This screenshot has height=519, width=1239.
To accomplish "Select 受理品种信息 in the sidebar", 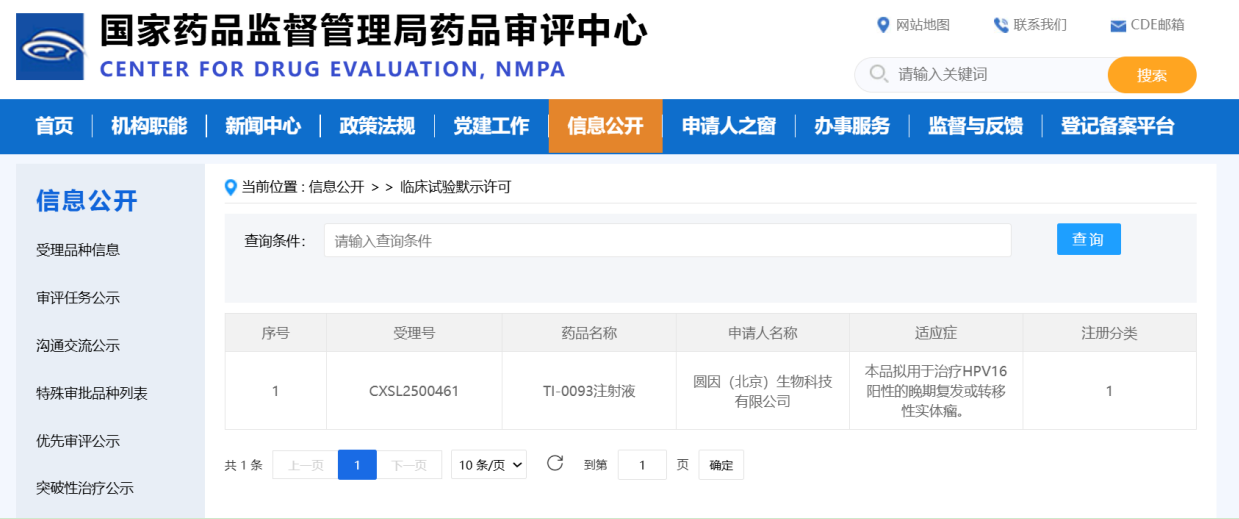I will coord(78,250).
